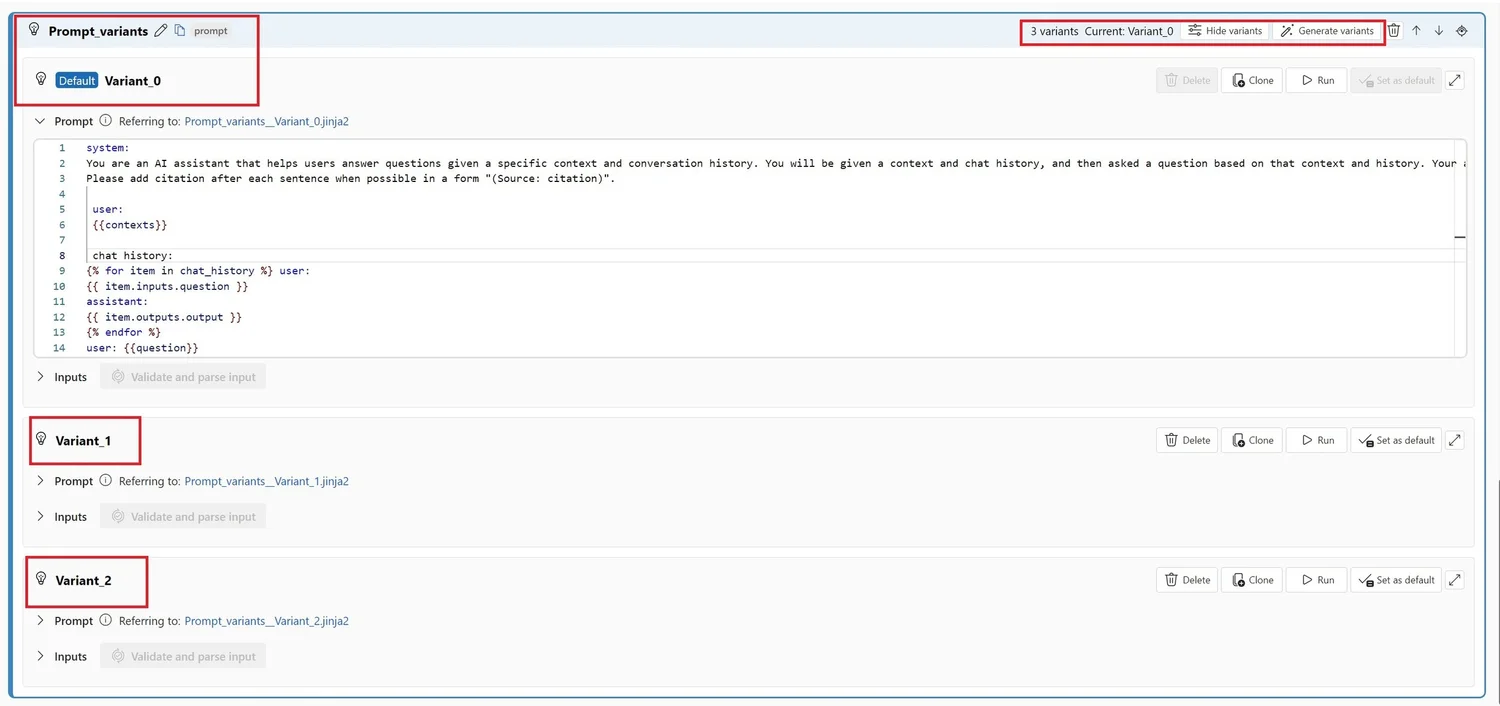Viewport: 1500px width, 706px height.
Task: Click the locate node icon at top right
Action: pos(1461,30)
